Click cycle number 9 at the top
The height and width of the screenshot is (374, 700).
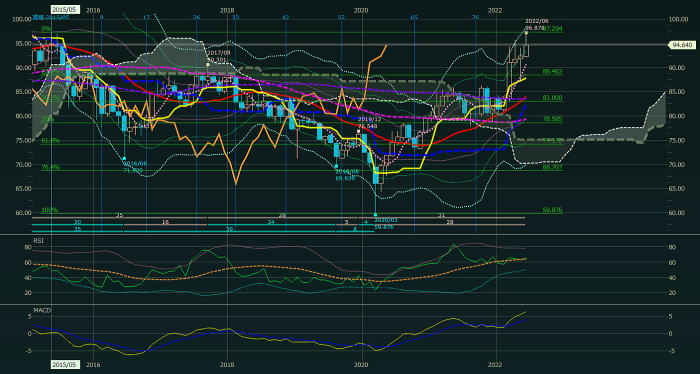coord(101,17)
